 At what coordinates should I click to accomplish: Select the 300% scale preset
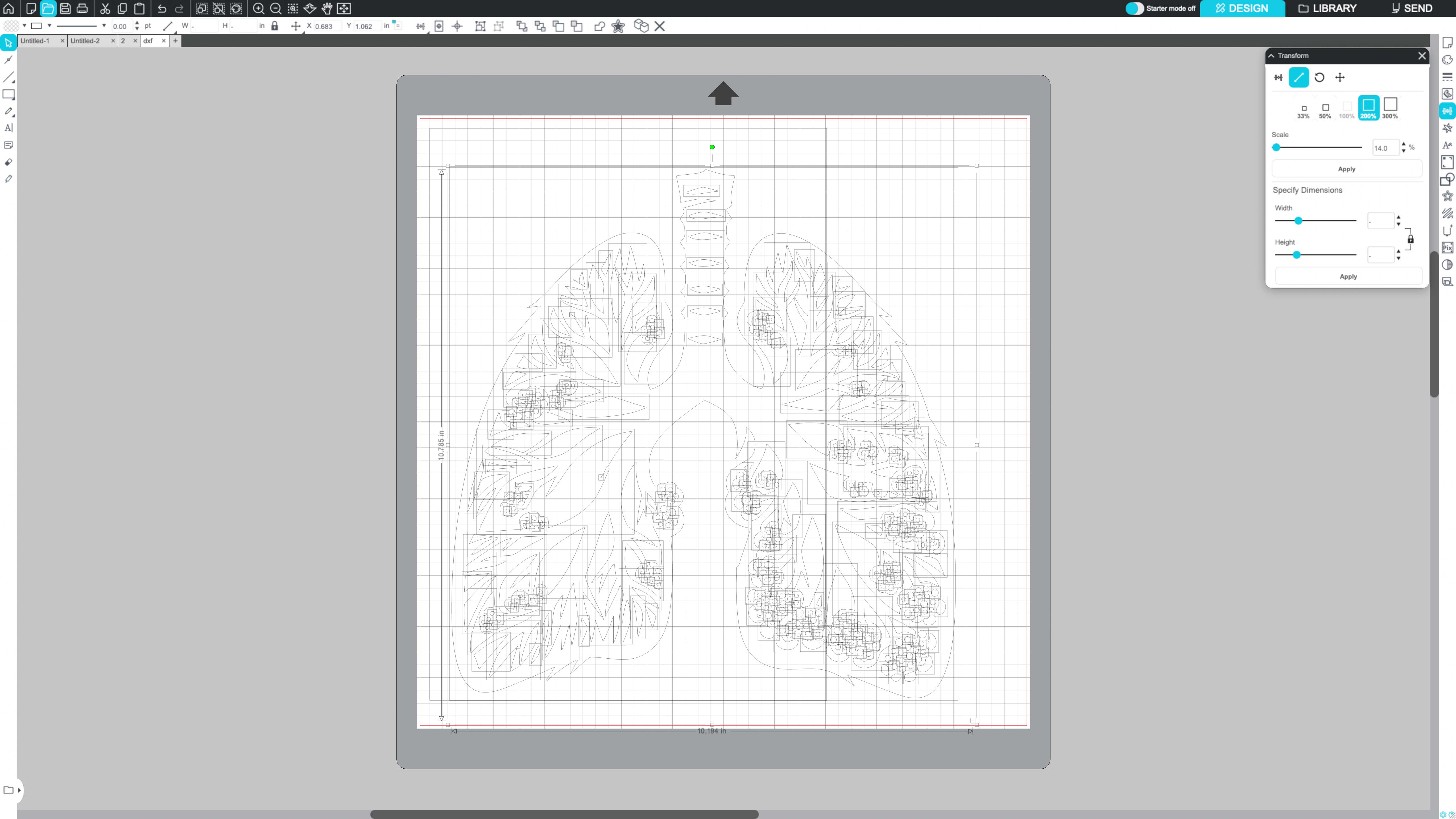coord(1390,107)
